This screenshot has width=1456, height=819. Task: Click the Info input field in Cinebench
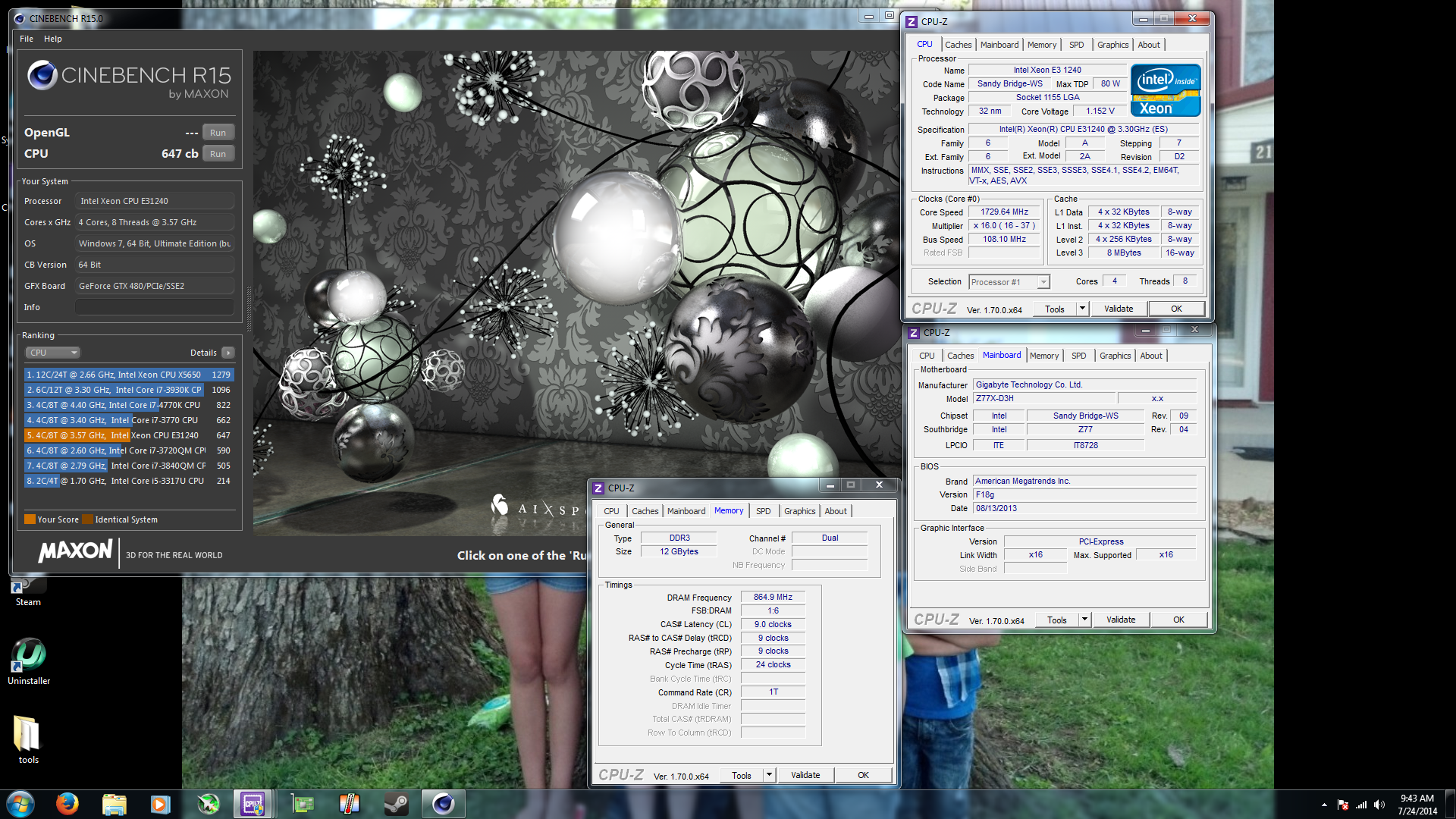coord(155,307)
